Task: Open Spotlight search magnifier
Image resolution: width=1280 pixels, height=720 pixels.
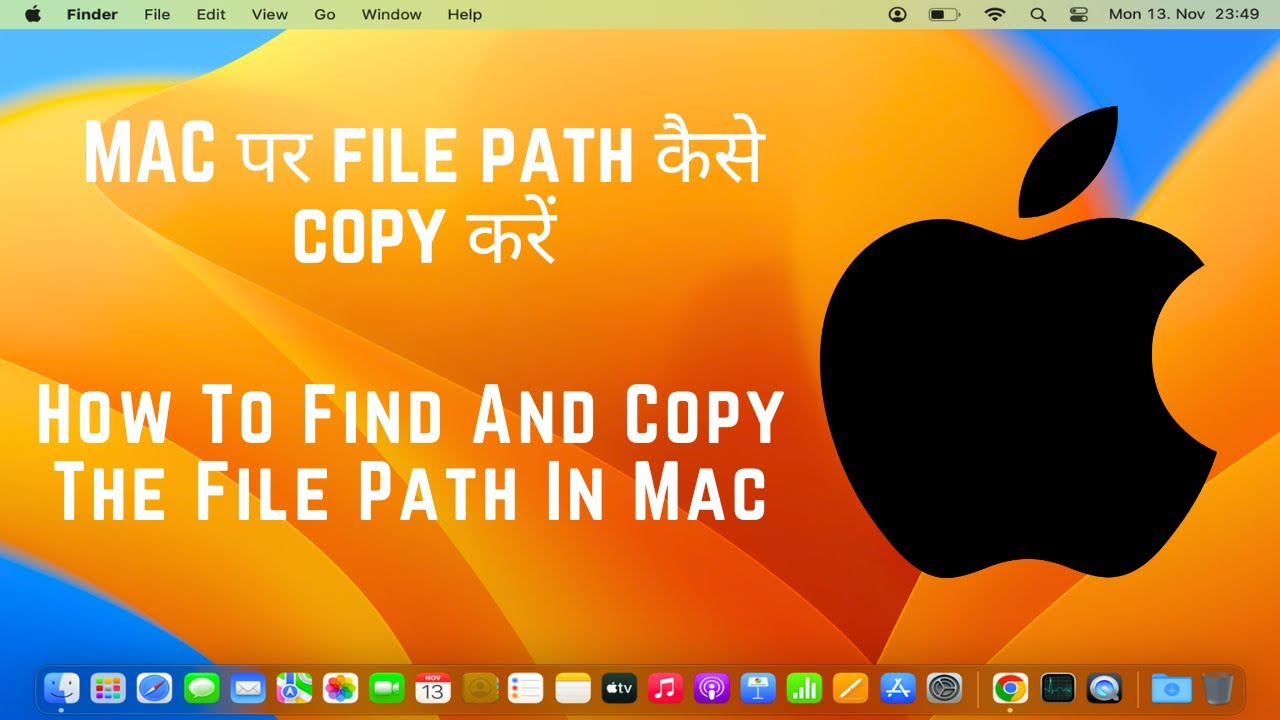Action: click(x=1038, y=14)
